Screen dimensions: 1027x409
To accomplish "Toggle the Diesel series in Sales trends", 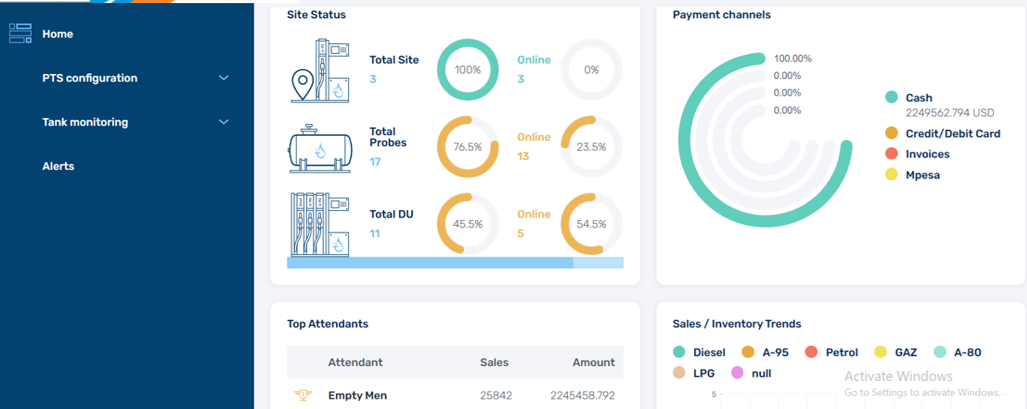I will pyautogui.click(x=707, y=352).
